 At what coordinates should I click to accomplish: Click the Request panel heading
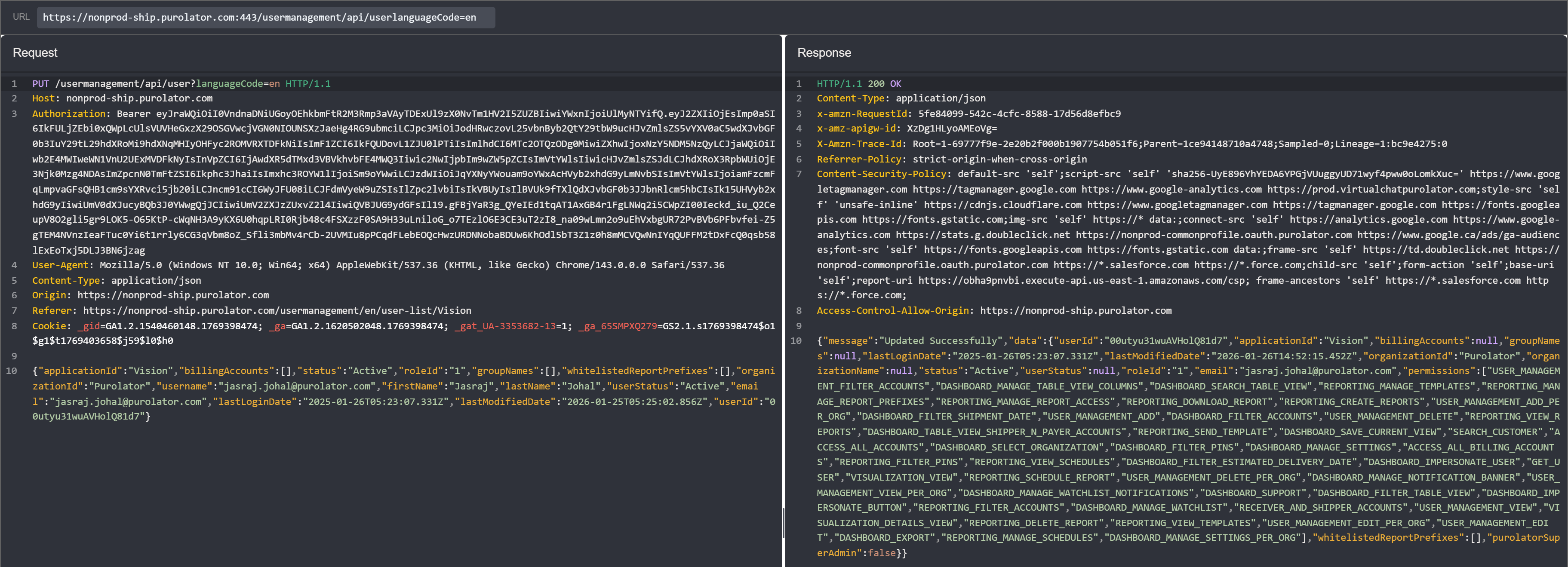pyautogui.click(x=35, y=53)
